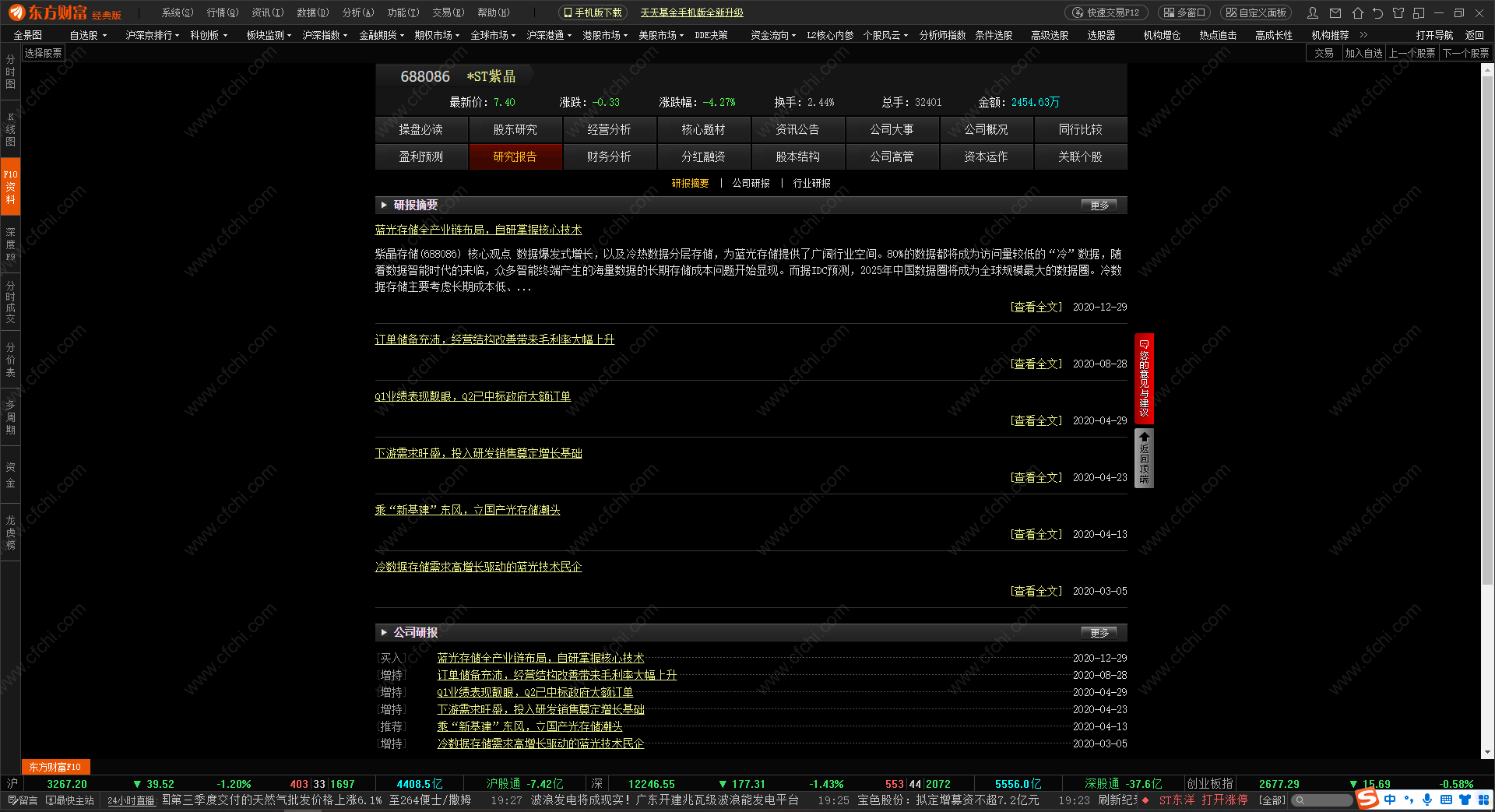Open the custom panel 自定义面板 button
Image resolution: width=1495 pixels, height=812 pixels.
pos(1256,12)
